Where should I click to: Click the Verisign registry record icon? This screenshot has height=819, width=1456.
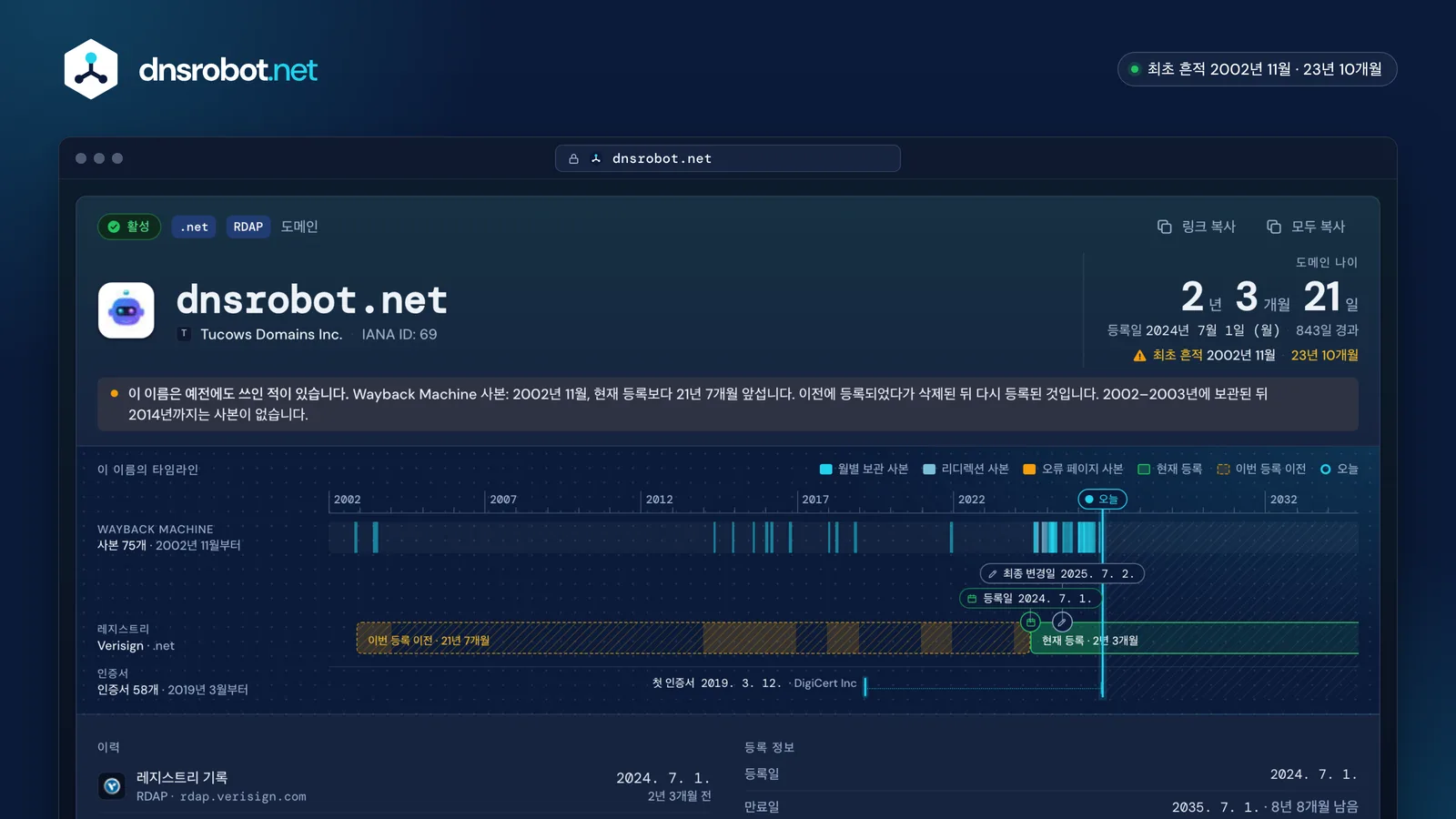tap(112, 785)
